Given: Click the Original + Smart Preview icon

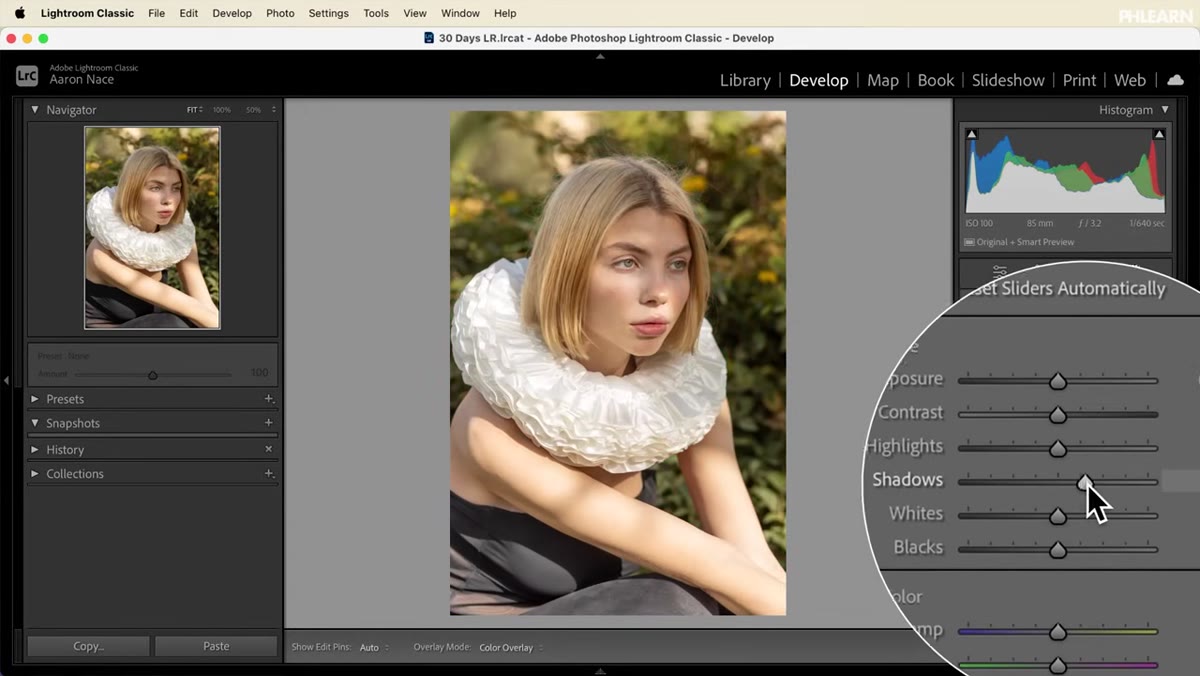Looking at the screenshot, I should pyautogui.click(x=969, y=242).
